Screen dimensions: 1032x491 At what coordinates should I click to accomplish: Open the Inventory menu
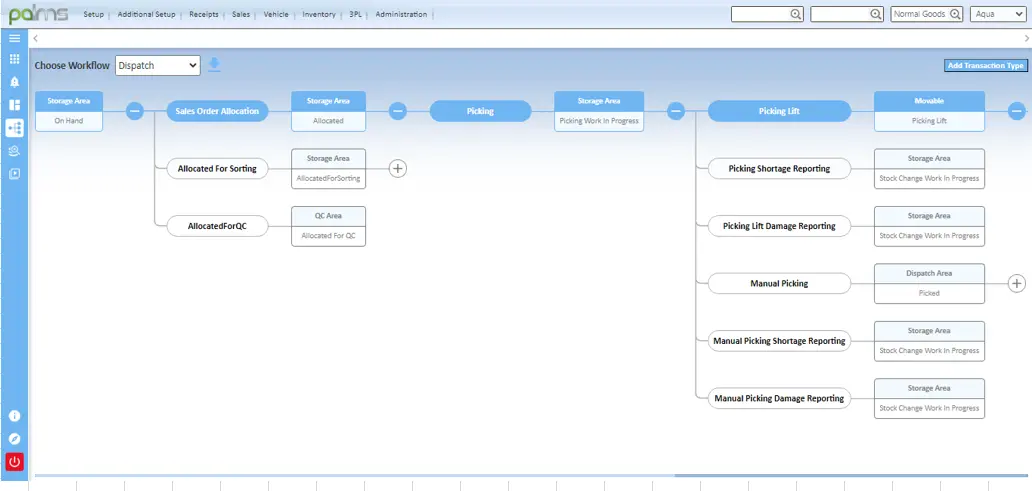click(x=319, y=15)
